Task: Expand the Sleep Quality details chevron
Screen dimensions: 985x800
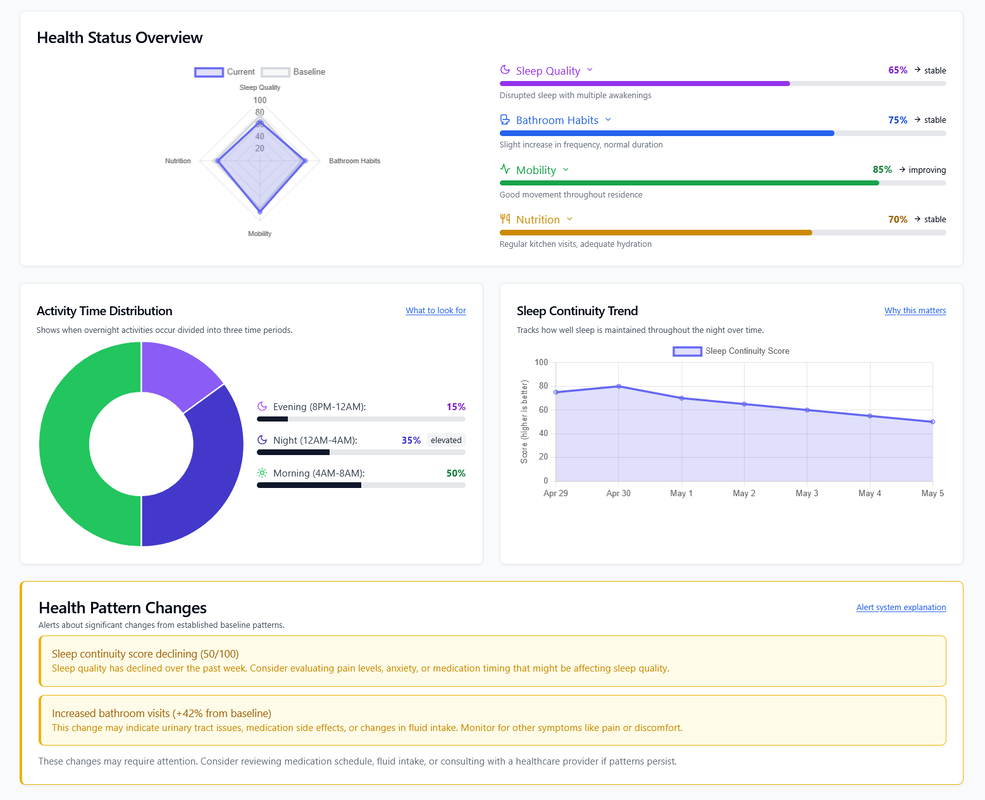Action: tap(589, 70)
